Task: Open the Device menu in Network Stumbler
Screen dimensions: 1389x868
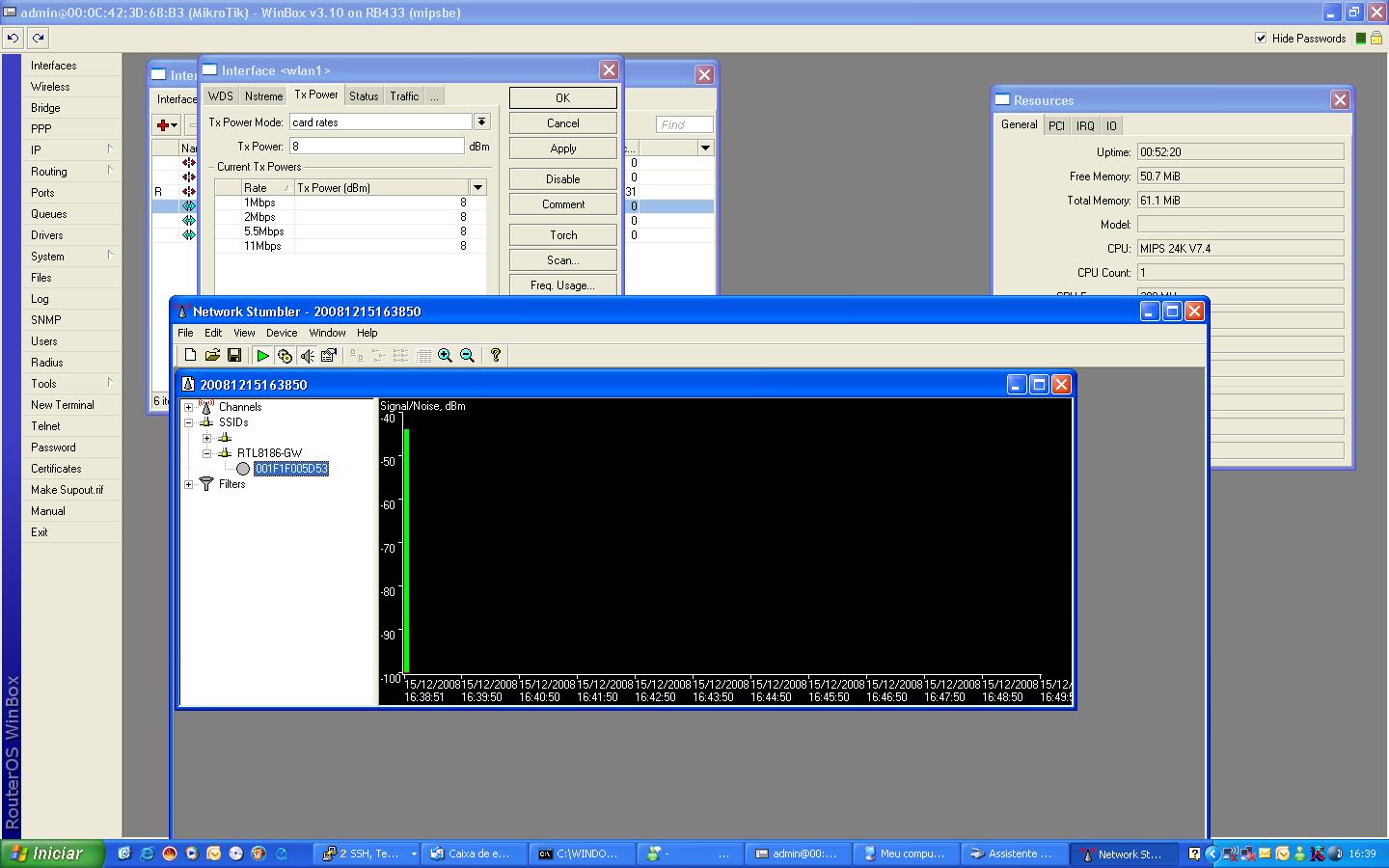Action: pyautogui.click(x=282, y=333)
